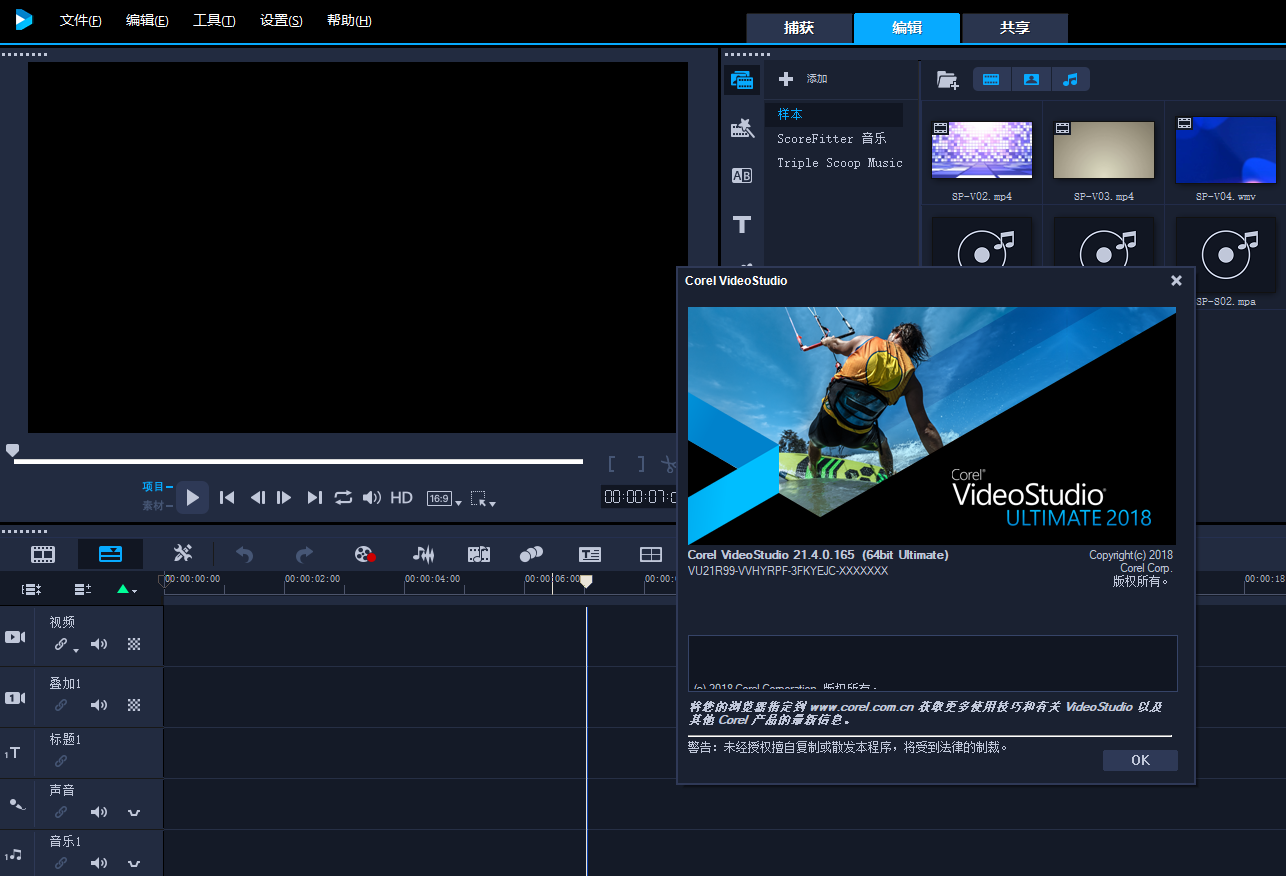Switch to the 捕获 tab

[799, 28]
